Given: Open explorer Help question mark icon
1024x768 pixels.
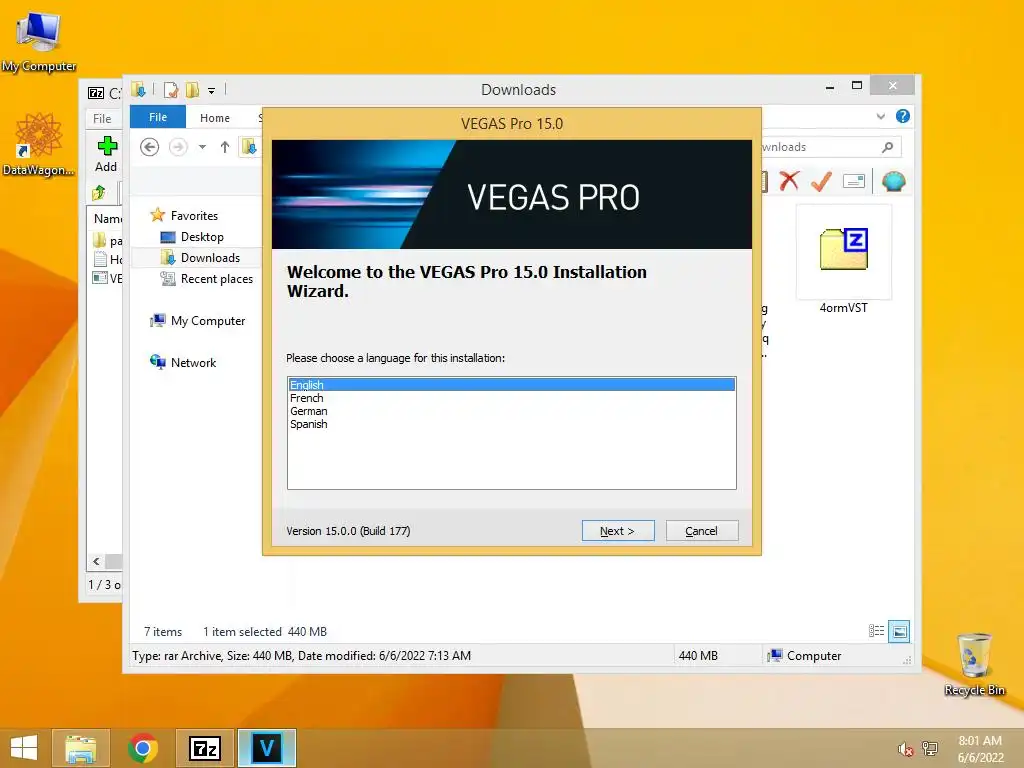Looking at the screenshot, I should coord(903,116).
